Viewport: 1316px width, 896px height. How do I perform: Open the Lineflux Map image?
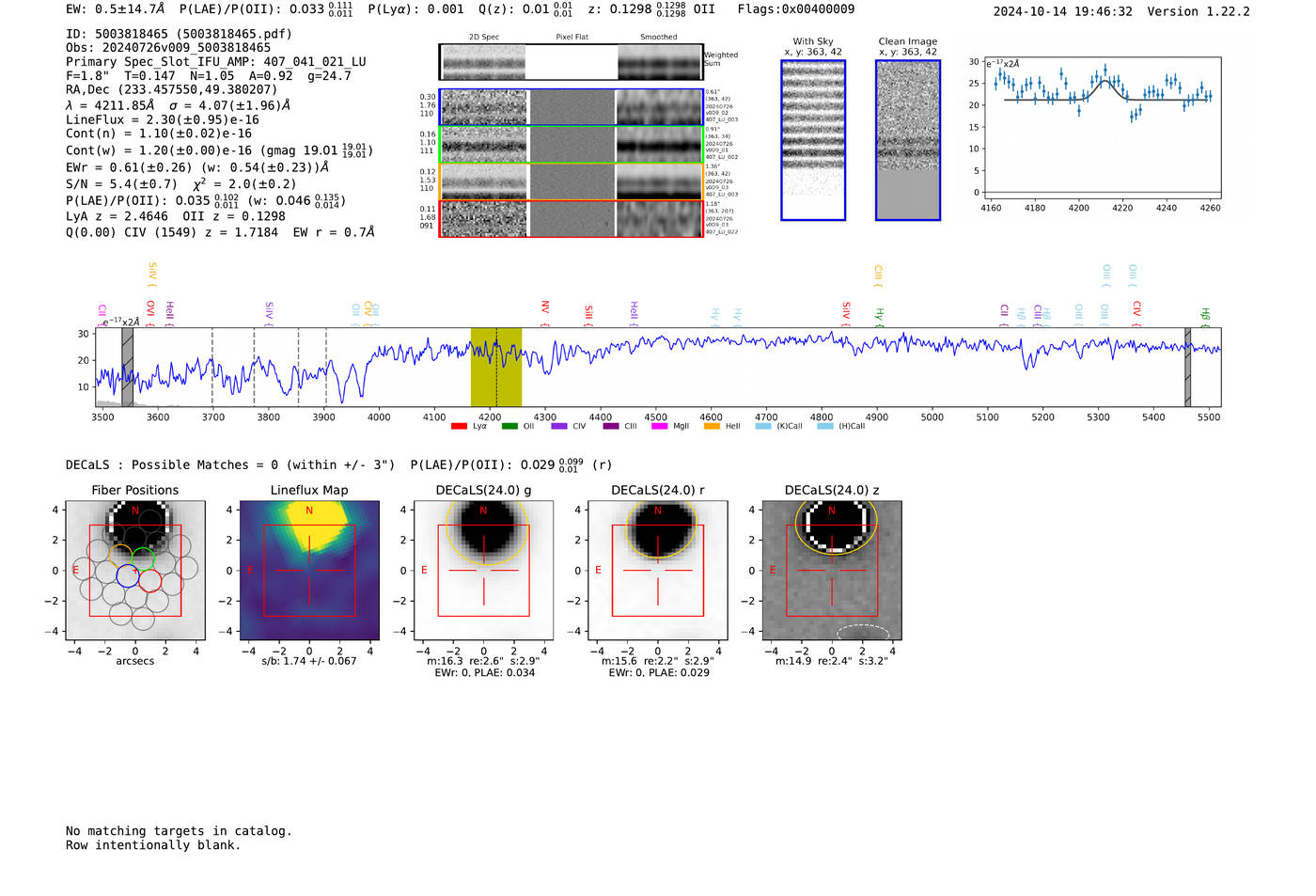pos(309,571)
